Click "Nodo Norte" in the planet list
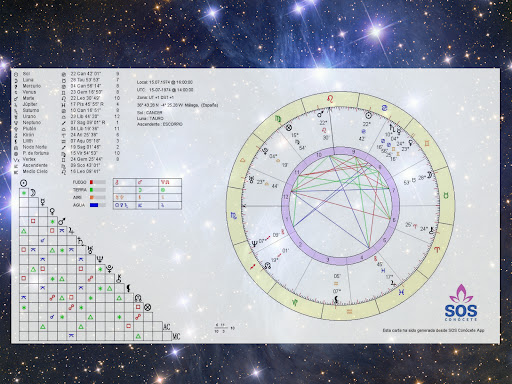The width and height of the screenshot is (512, 384). tap(67, 147)
